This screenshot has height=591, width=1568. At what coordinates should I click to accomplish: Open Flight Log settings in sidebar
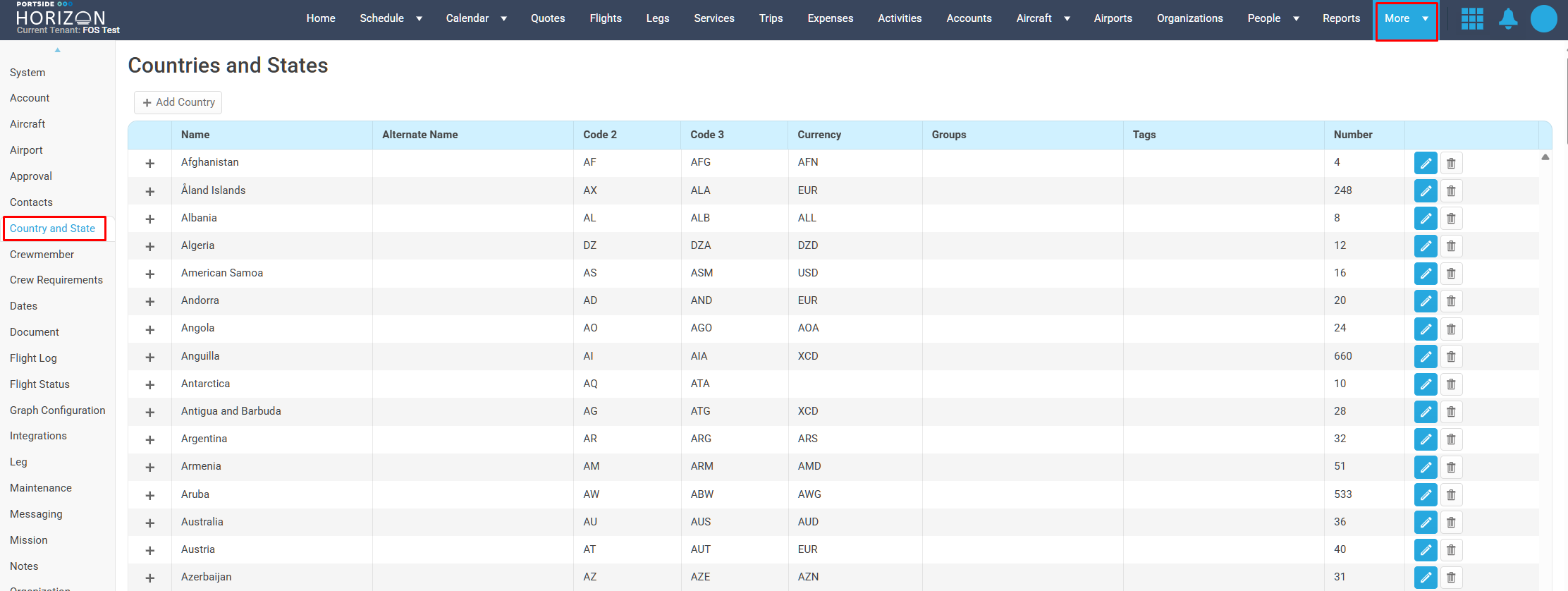(x=33, y=358)
